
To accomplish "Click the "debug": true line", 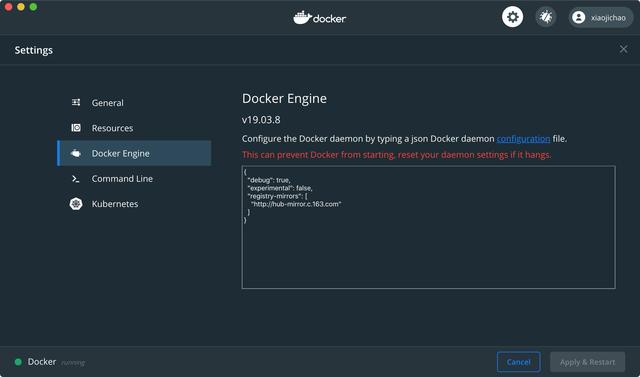I will pyautogui.click(x=269, y=180).
